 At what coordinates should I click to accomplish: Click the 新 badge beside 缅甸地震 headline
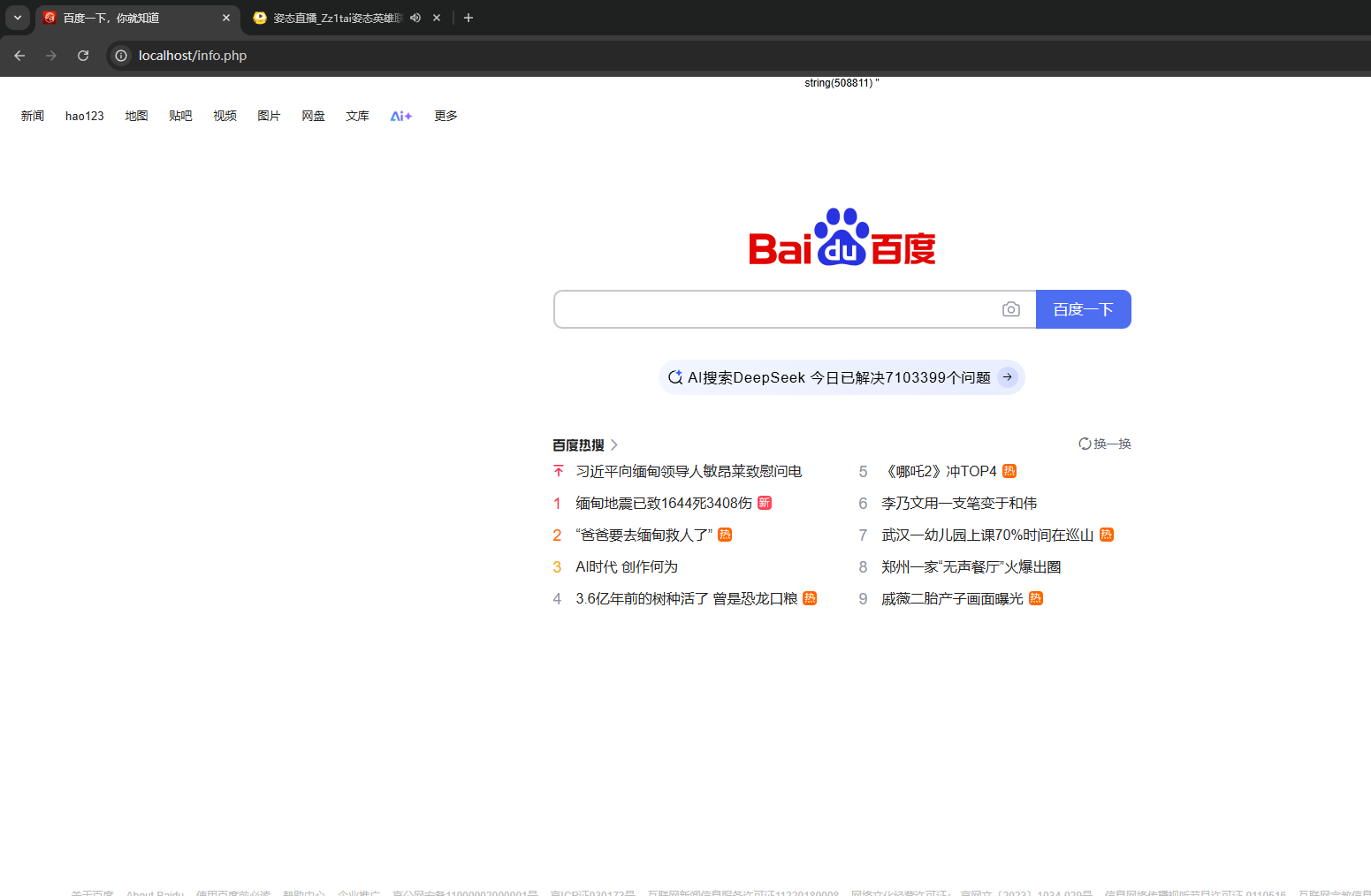(765, 503)
